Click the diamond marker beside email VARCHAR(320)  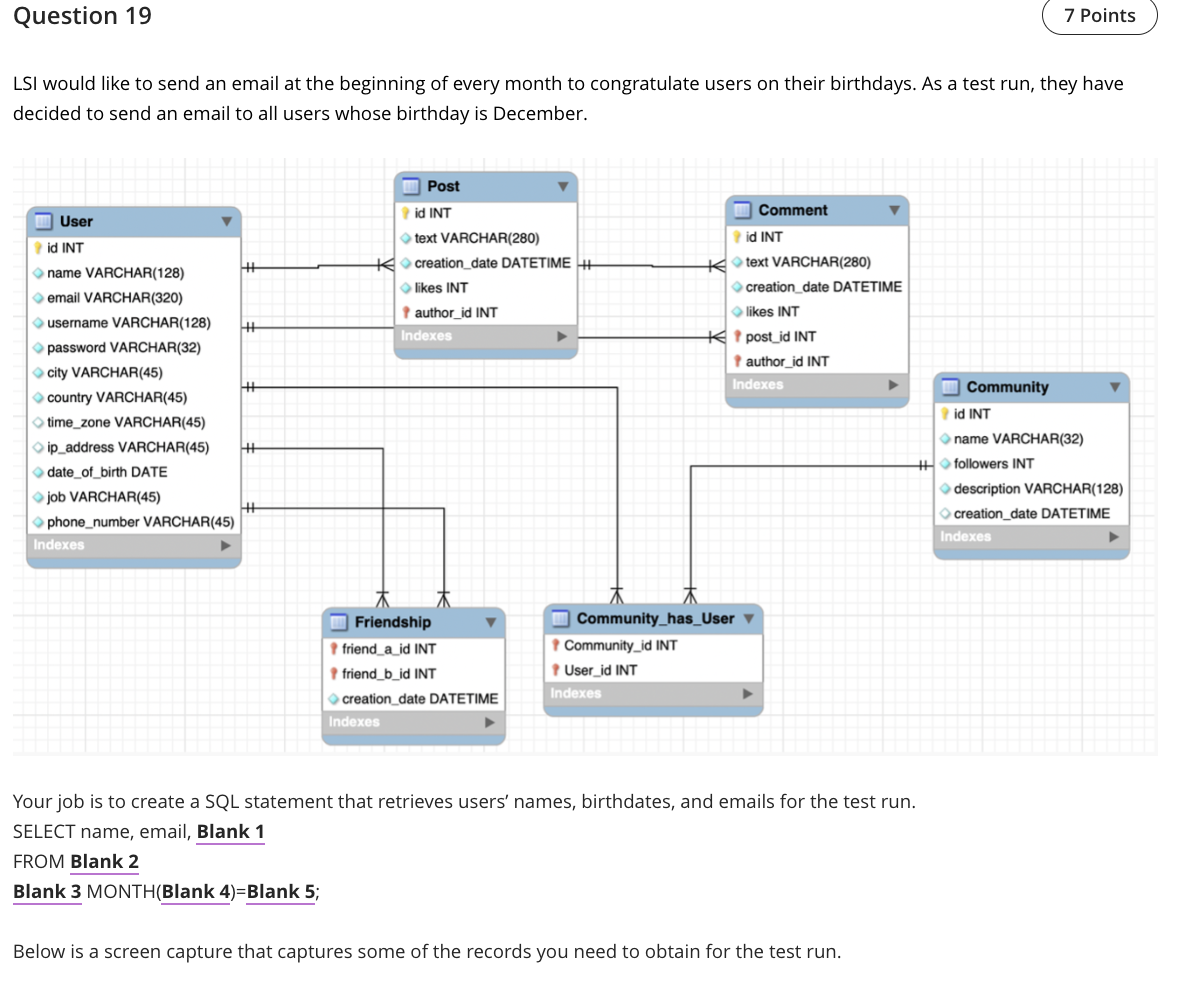tap(39, 297)
